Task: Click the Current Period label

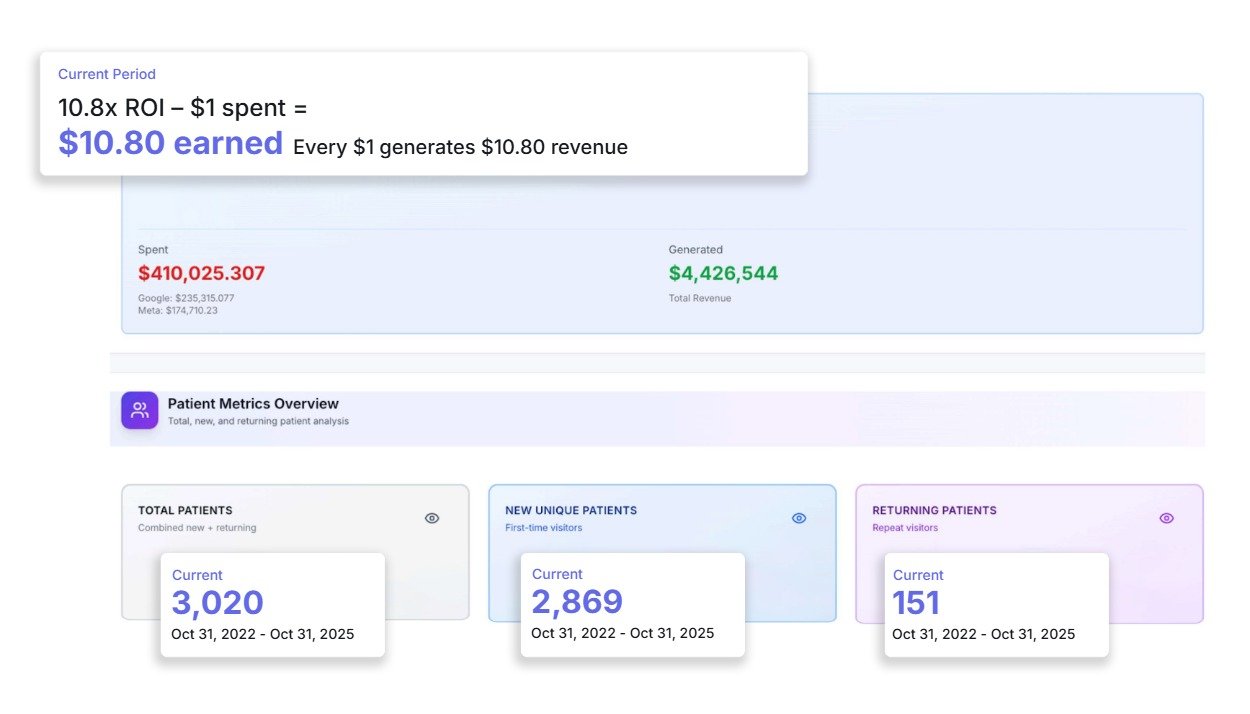Action: (x=107, y=74)
